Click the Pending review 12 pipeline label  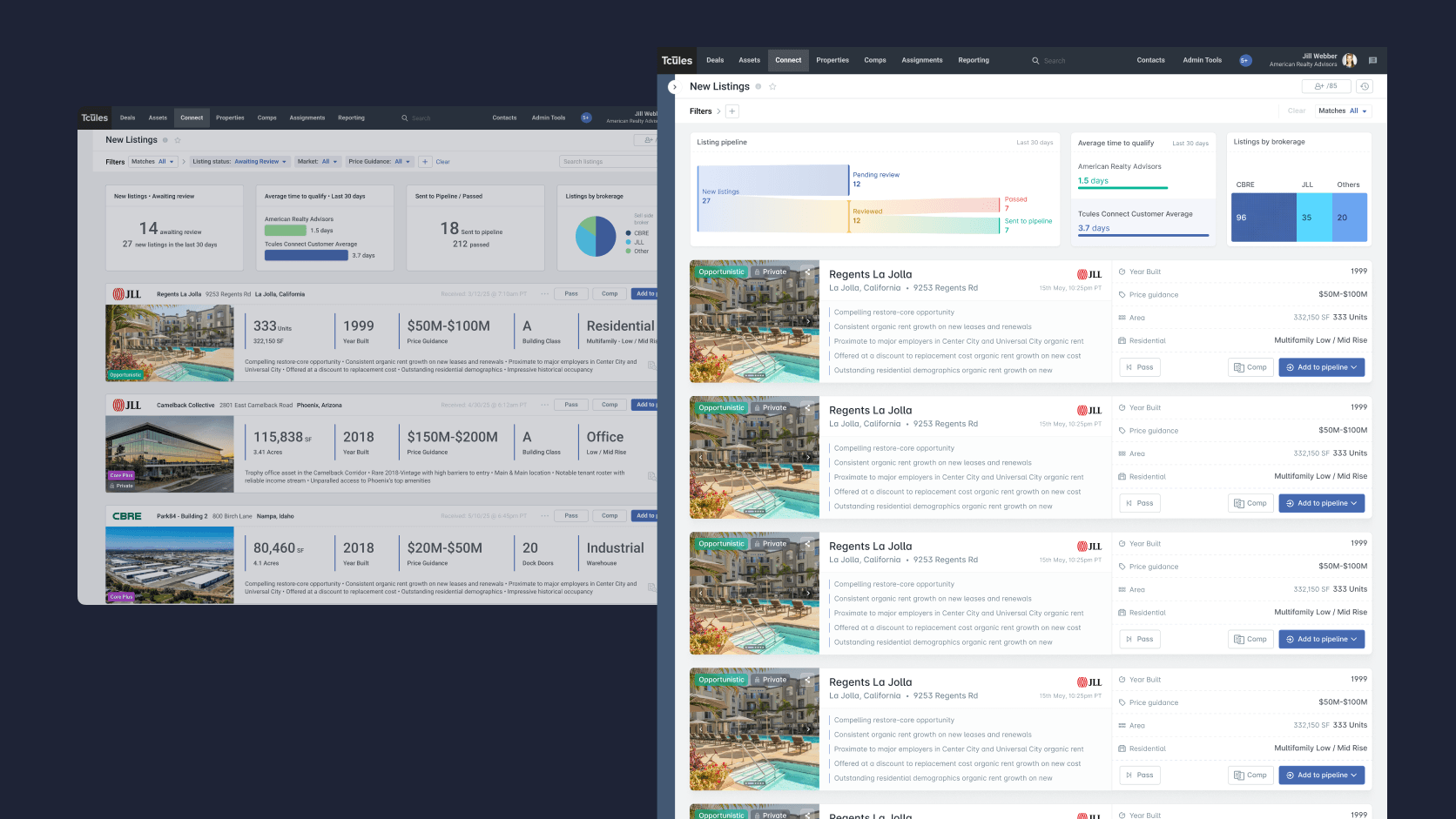tap(876, 179)
